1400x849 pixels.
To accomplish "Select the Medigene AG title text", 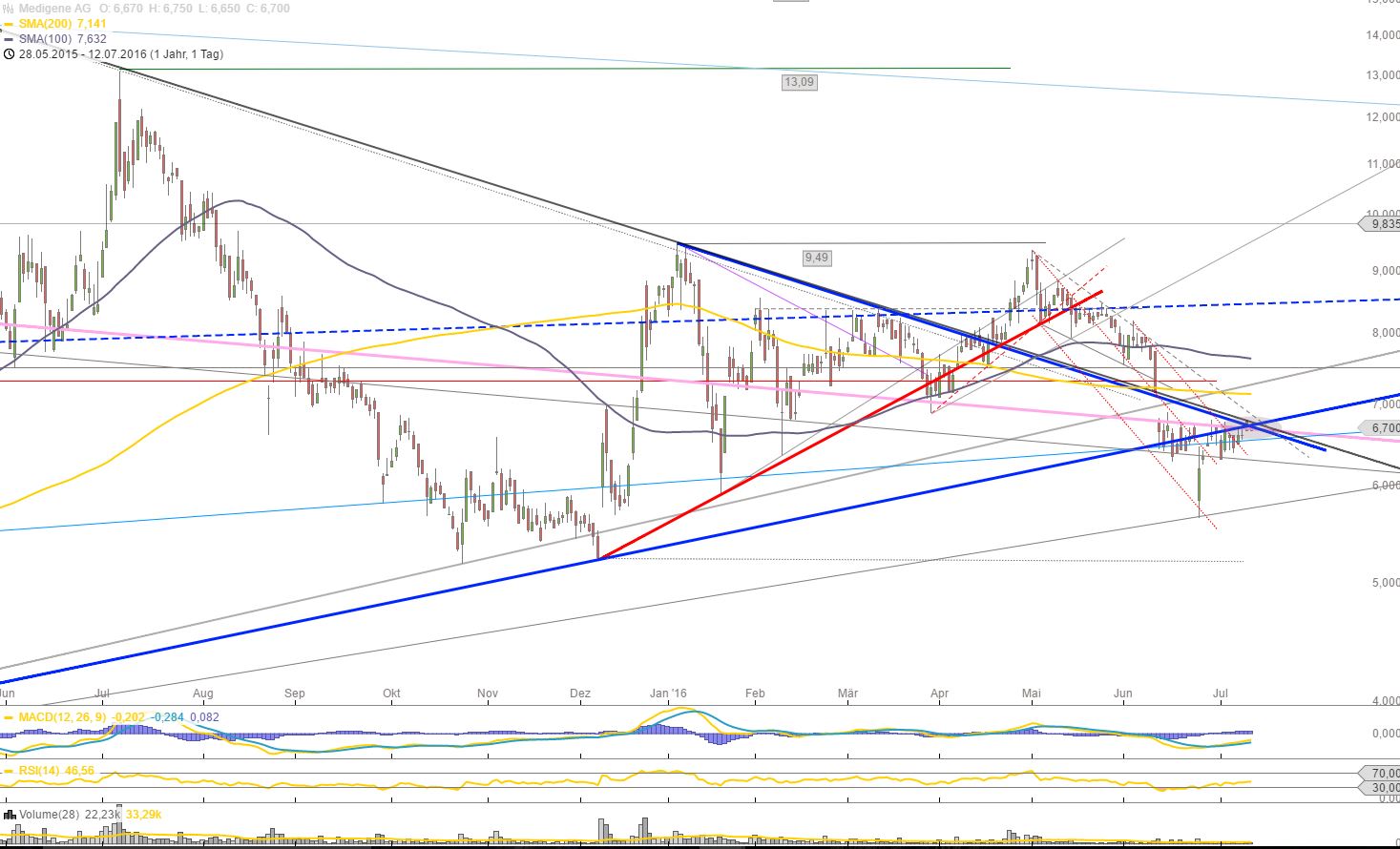I will coord(54,9).
